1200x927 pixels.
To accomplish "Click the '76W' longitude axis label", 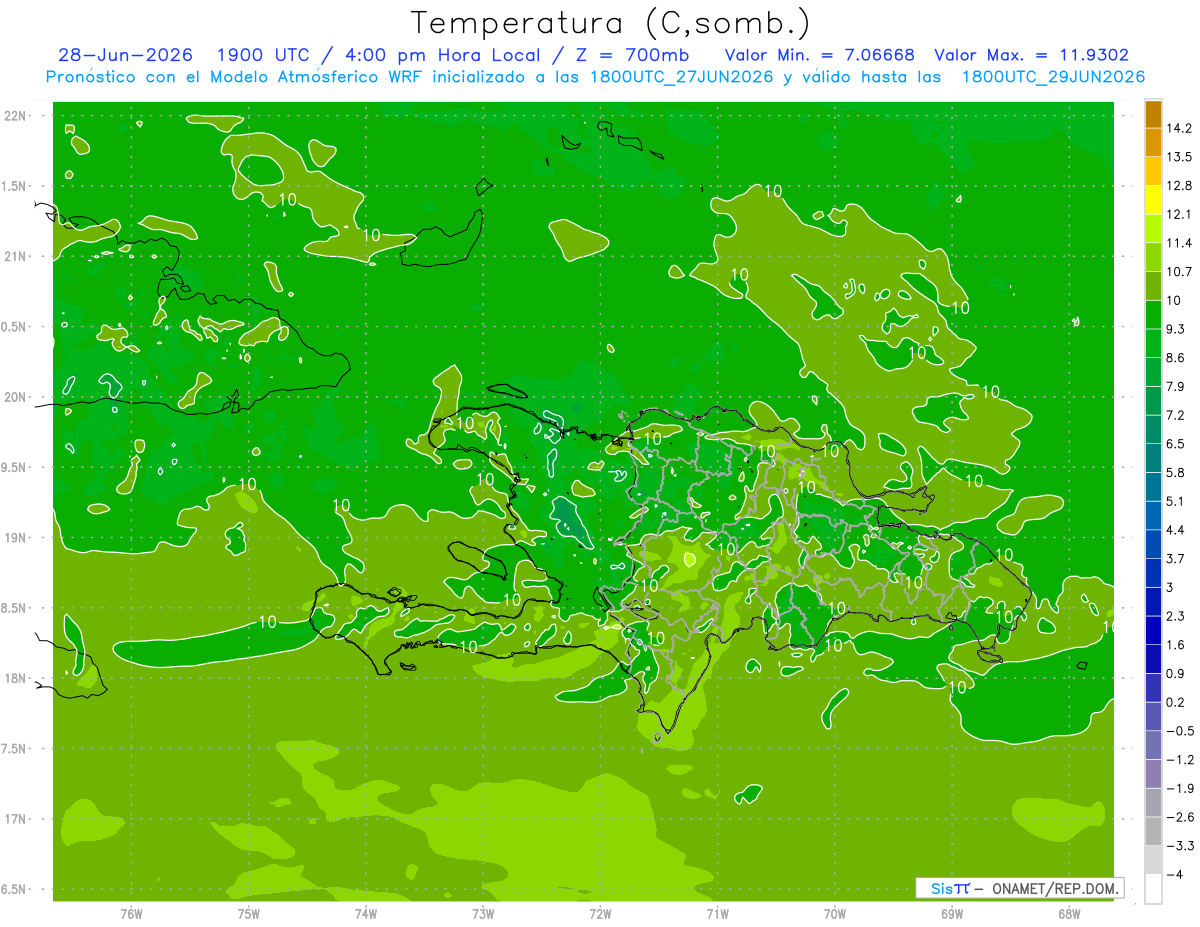I will pos(131,914).
